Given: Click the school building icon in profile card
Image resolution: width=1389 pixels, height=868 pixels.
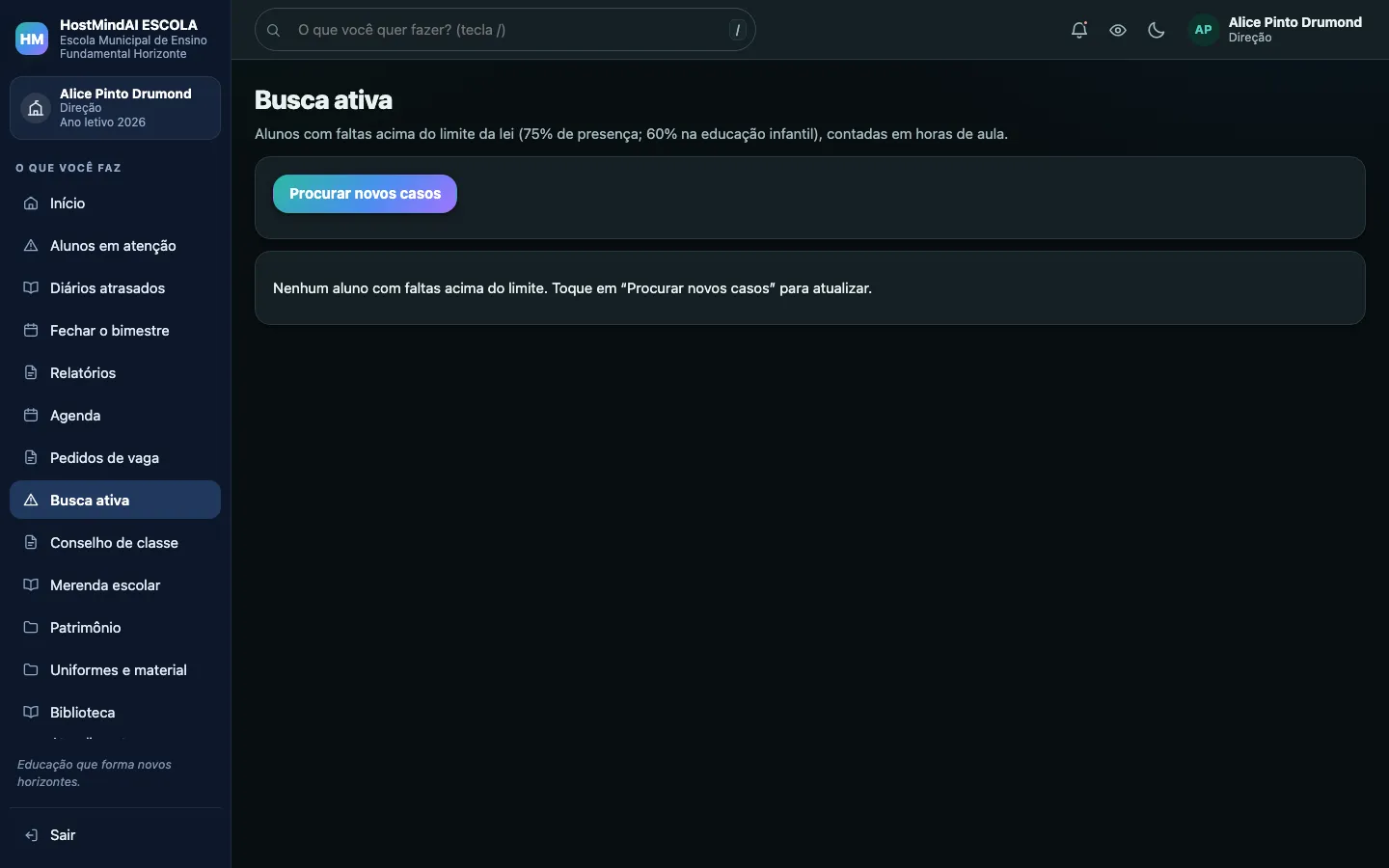Looking at the screenshot, I should tap(36, 108).
